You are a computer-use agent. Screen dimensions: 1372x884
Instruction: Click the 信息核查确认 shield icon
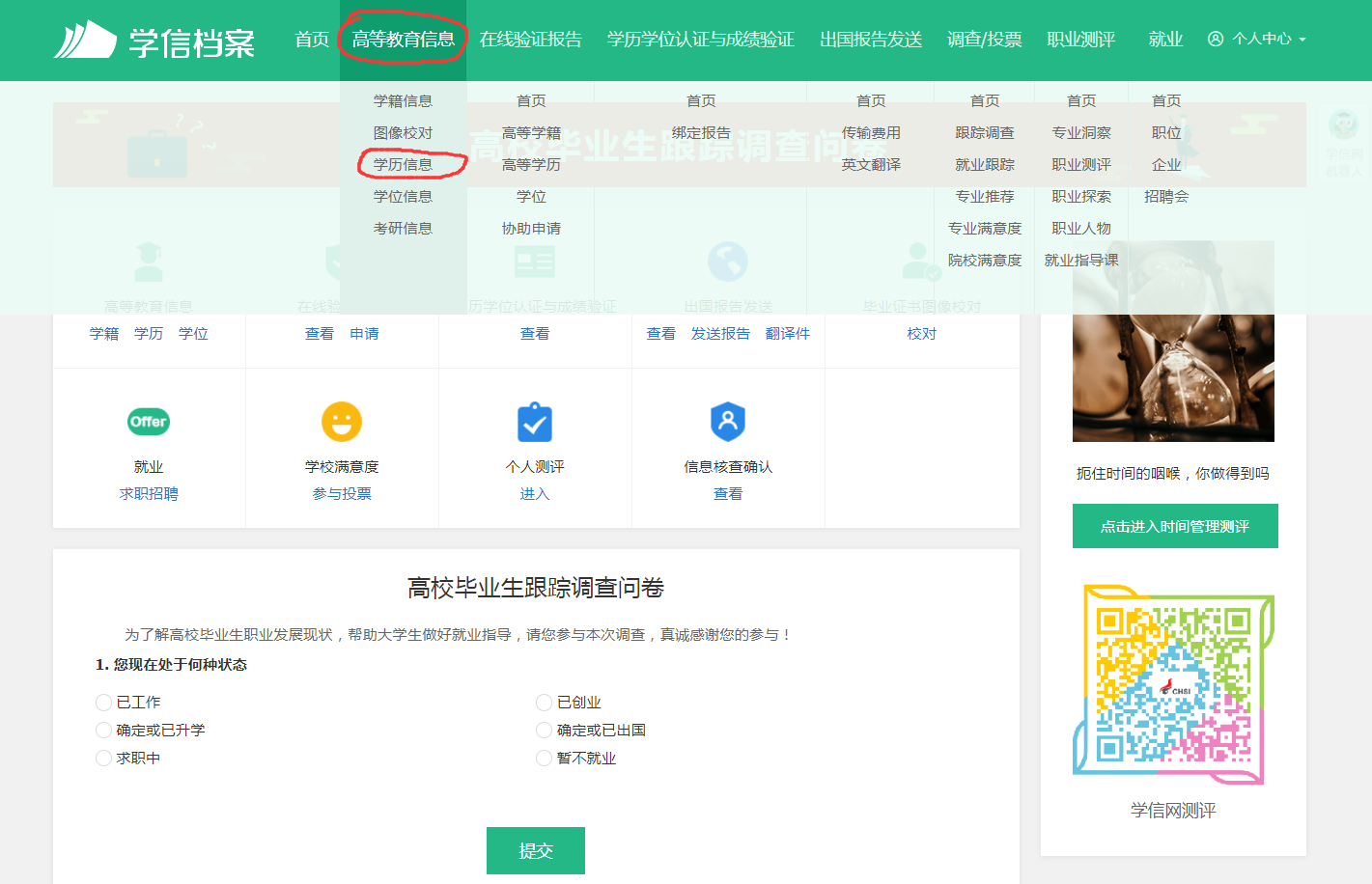728,422
